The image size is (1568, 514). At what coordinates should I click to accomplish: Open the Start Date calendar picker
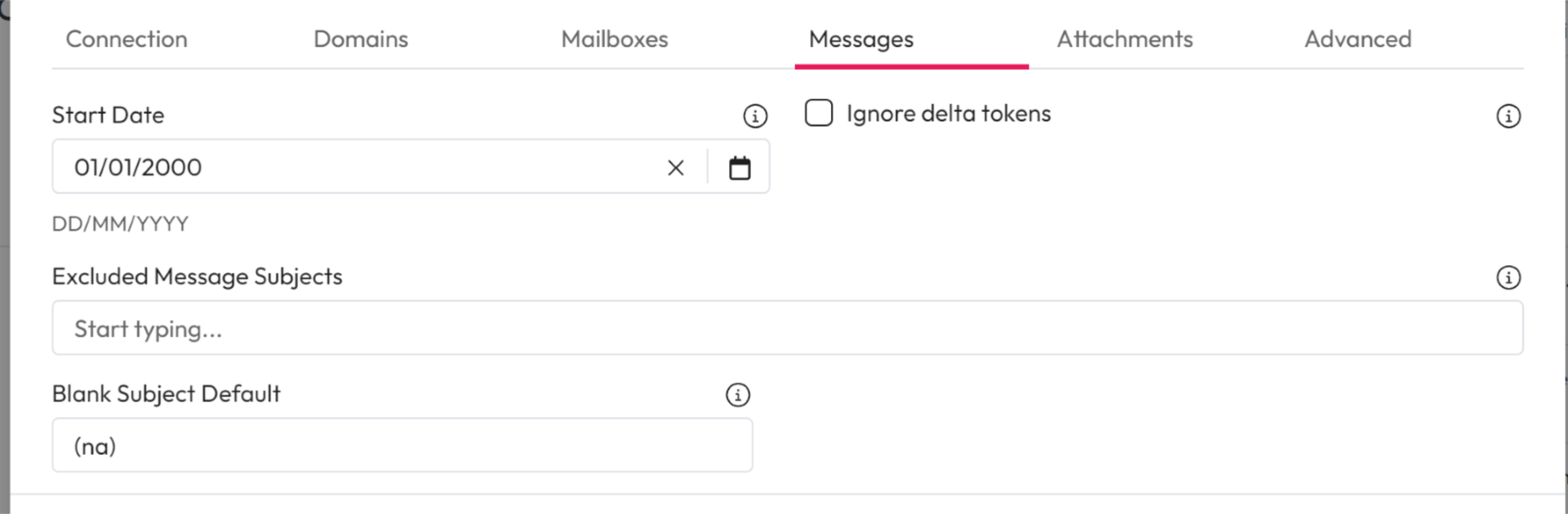740,168
